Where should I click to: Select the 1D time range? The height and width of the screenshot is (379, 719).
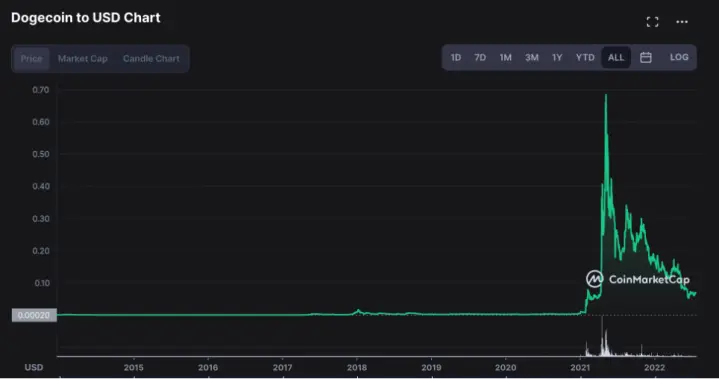pos(455,57)
